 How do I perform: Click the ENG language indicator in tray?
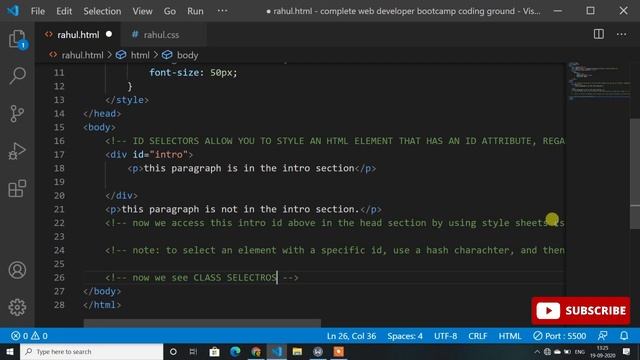click(x=580, y=352)
